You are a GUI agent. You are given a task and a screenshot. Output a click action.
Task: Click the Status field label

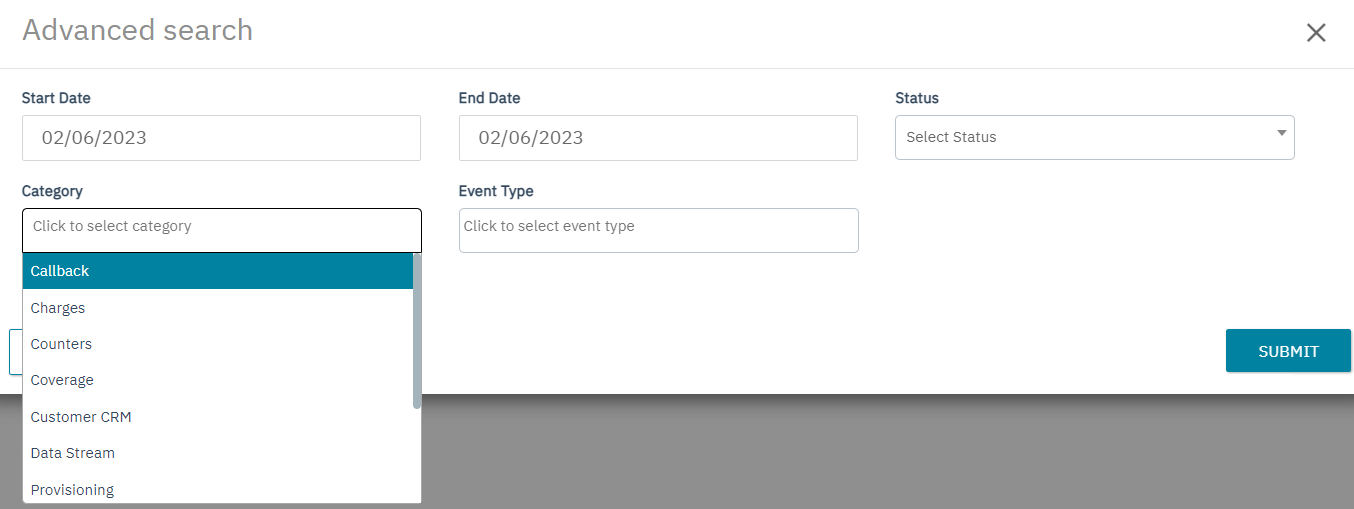click(x=917, y=98)
